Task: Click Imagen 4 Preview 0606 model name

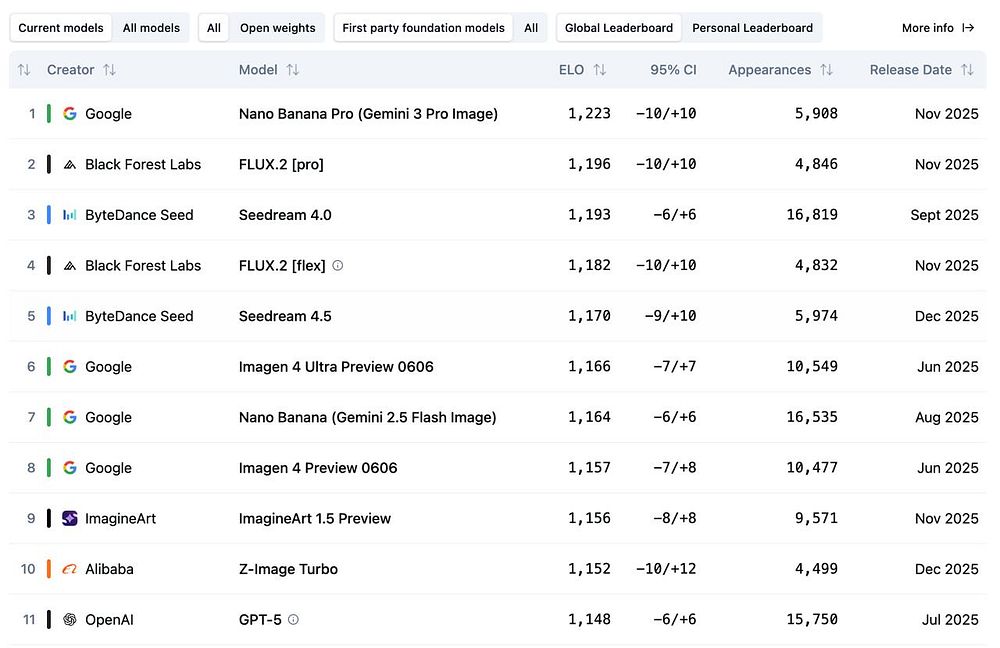Action: pos(318,468)
